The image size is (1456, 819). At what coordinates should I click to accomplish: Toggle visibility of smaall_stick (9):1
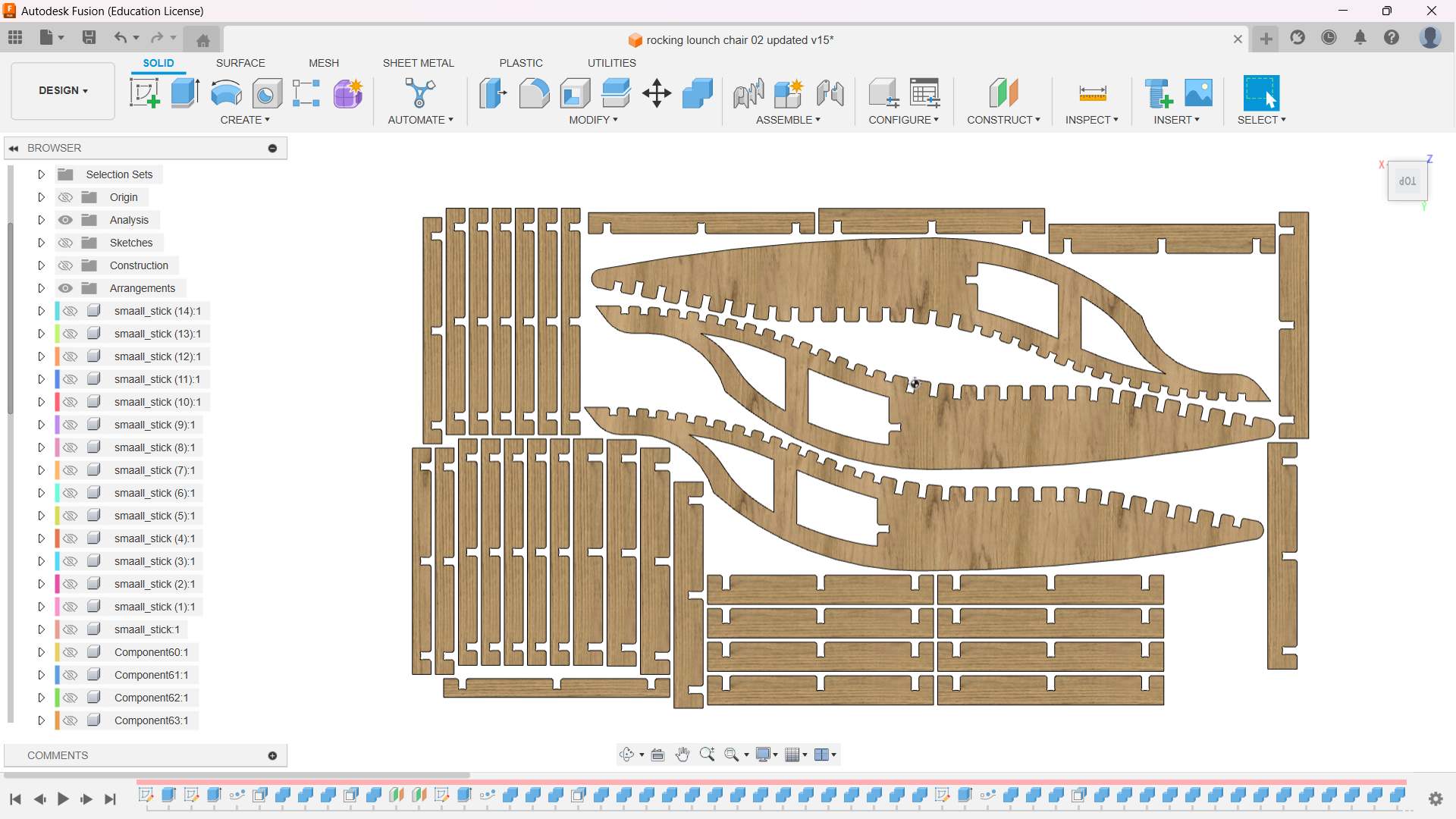[71, 425]
